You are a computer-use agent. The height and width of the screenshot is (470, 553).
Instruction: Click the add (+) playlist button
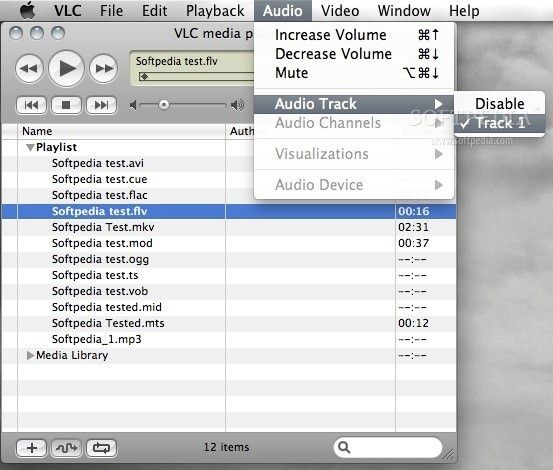coord(31,448)
